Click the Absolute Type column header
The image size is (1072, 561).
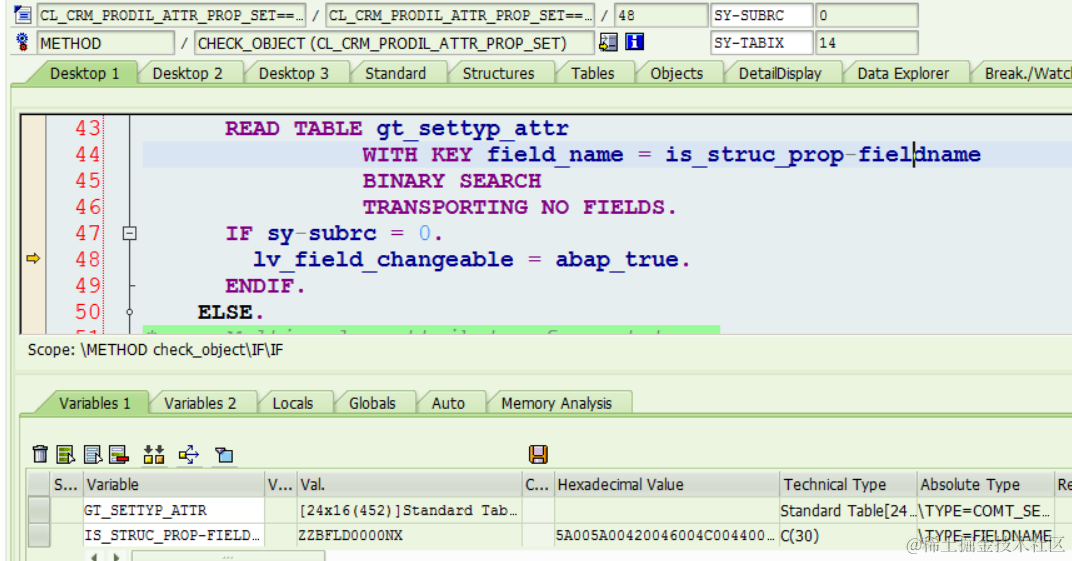click(x=984, y=484)
